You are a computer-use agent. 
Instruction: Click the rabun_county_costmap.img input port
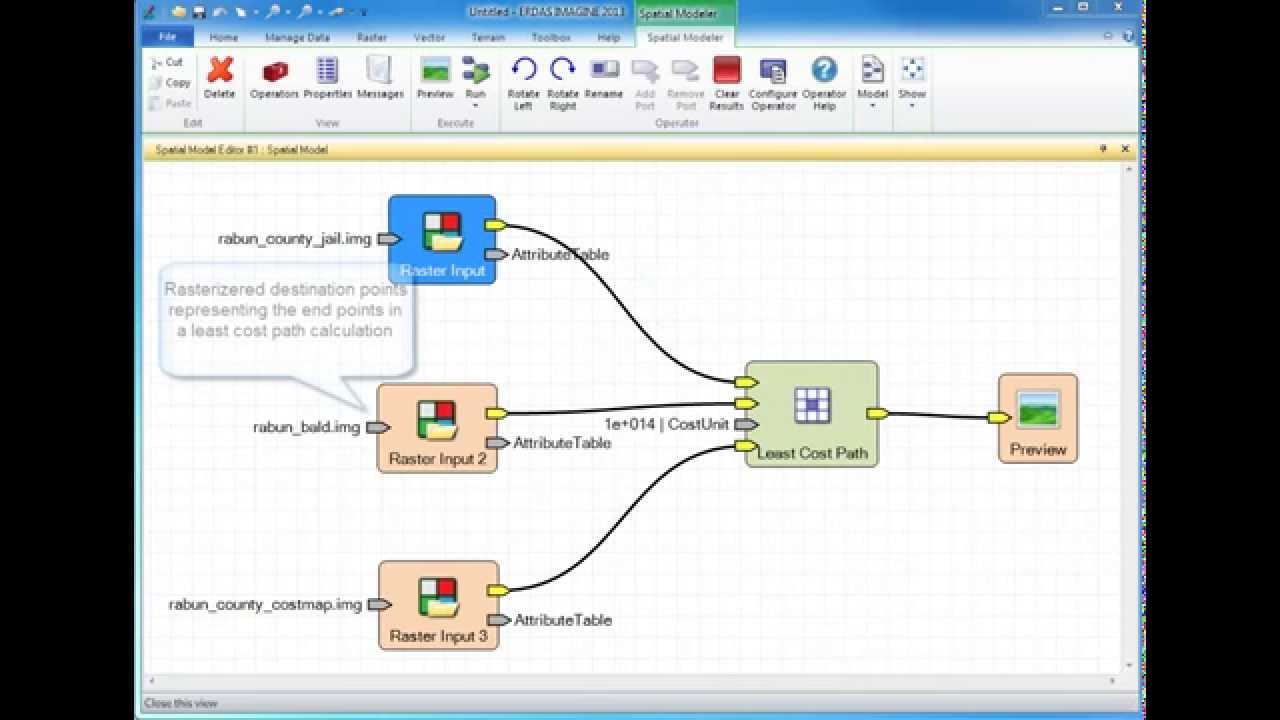pyautogui.click(x=380, y=604)
